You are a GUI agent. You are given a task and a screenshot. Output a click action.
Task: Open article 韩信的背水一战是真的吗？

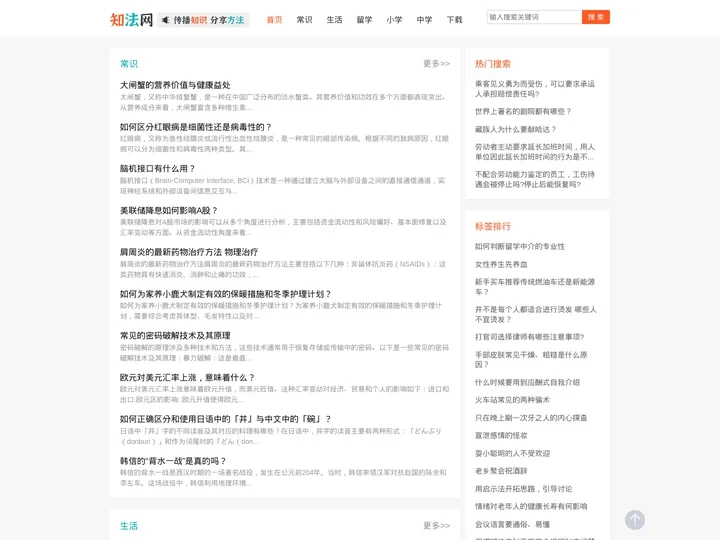(x=173, y=461)
